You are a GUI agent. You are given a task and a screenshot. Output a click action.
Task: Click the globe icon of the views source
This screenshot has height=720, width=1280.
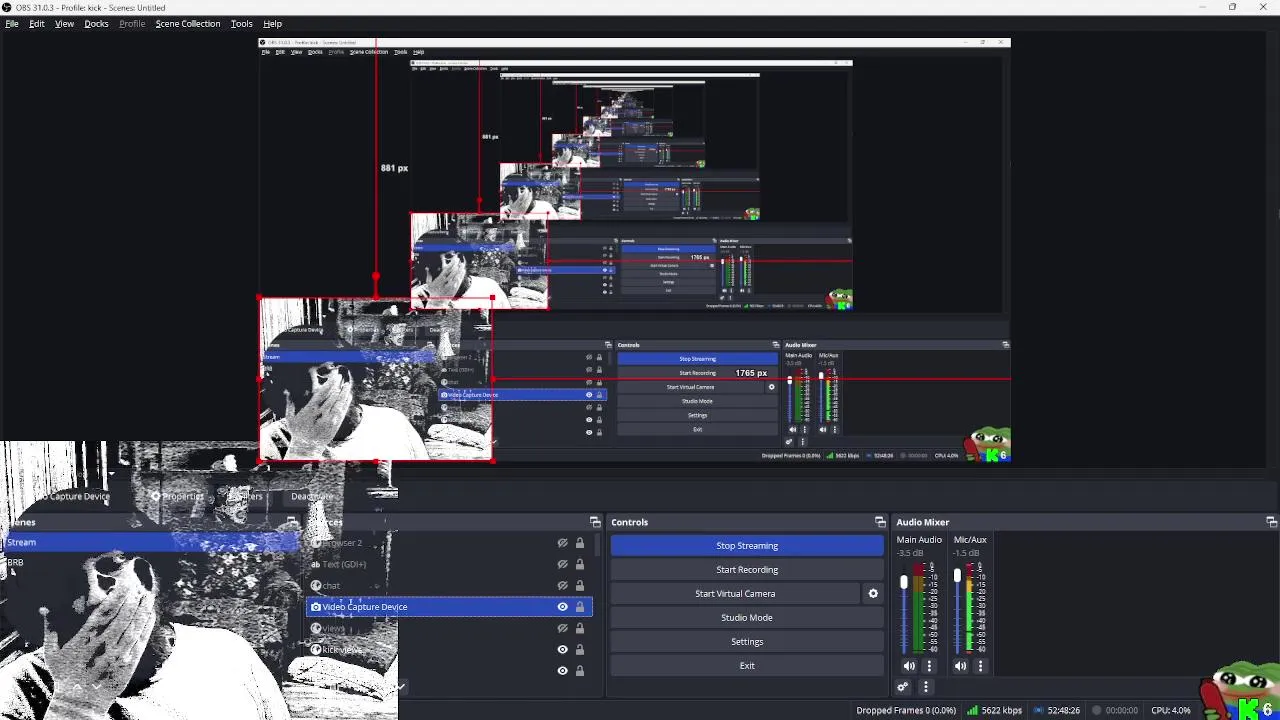click(316, 628)
